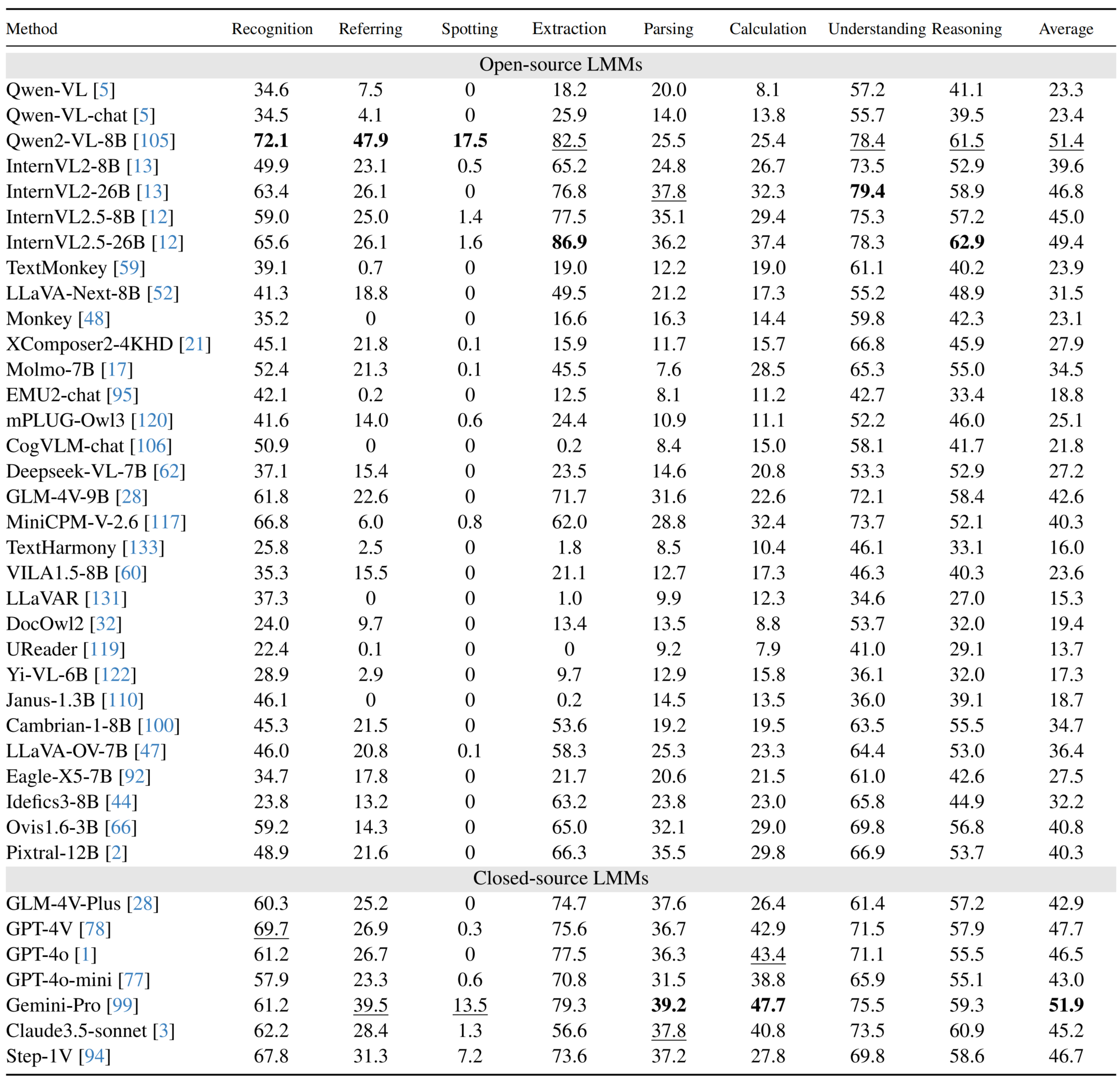1120x1082 pixels.
Task: Select the Method column header
Action: (x=32, y=29)
